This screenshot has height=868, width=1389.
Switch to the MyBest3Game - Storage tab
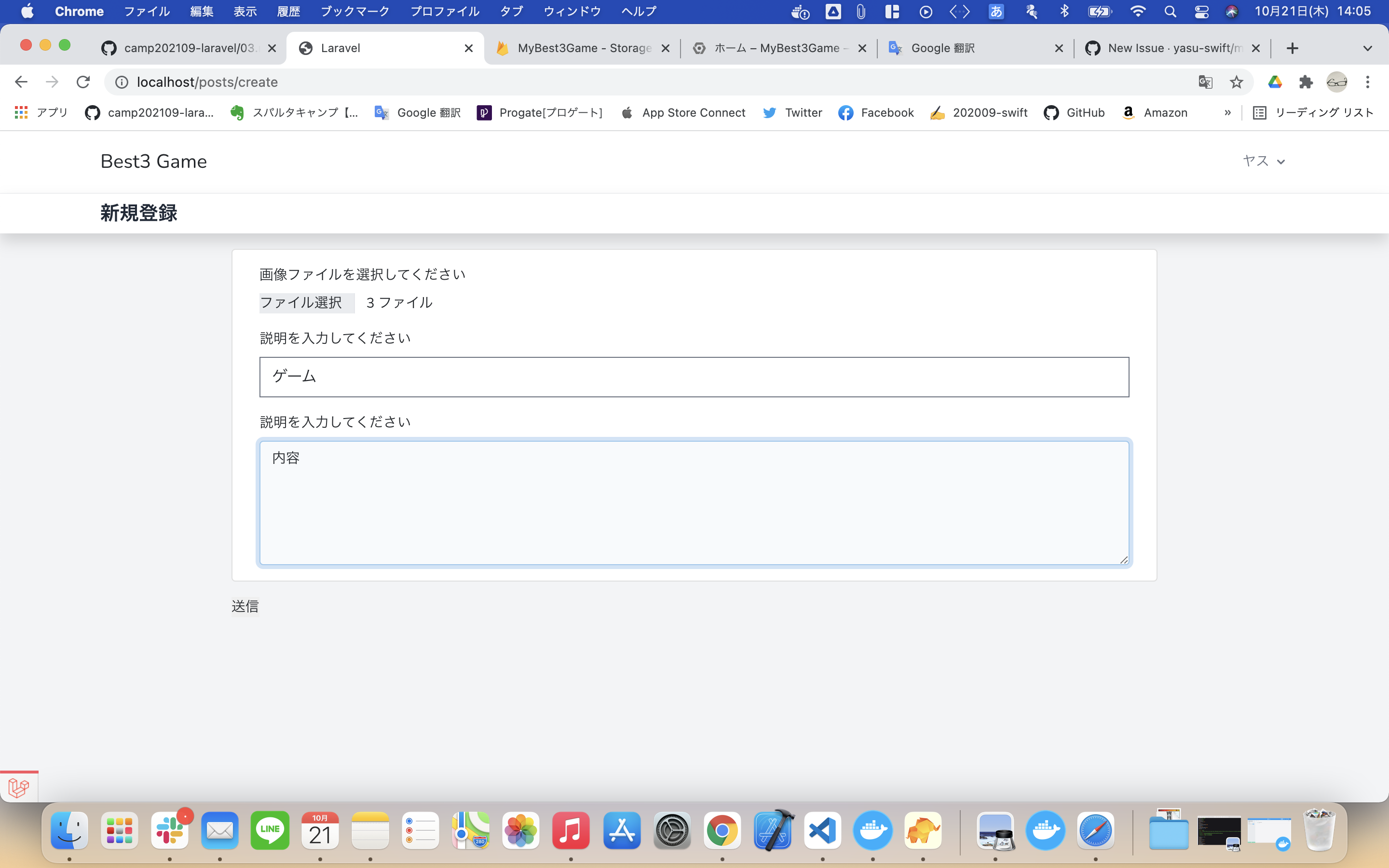coord(583,48)
